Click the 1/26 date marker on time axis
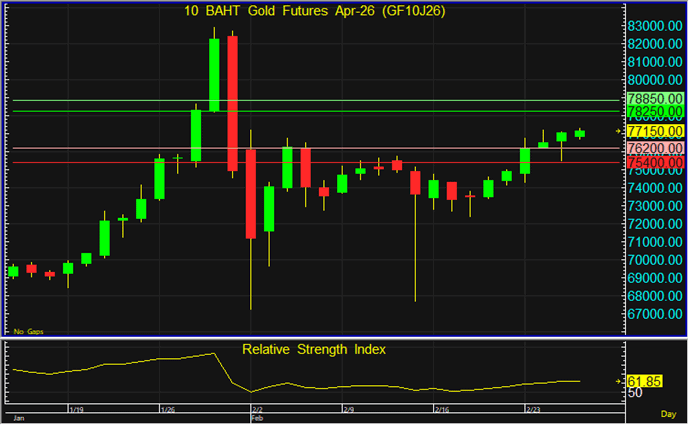 tap(168, 409)
